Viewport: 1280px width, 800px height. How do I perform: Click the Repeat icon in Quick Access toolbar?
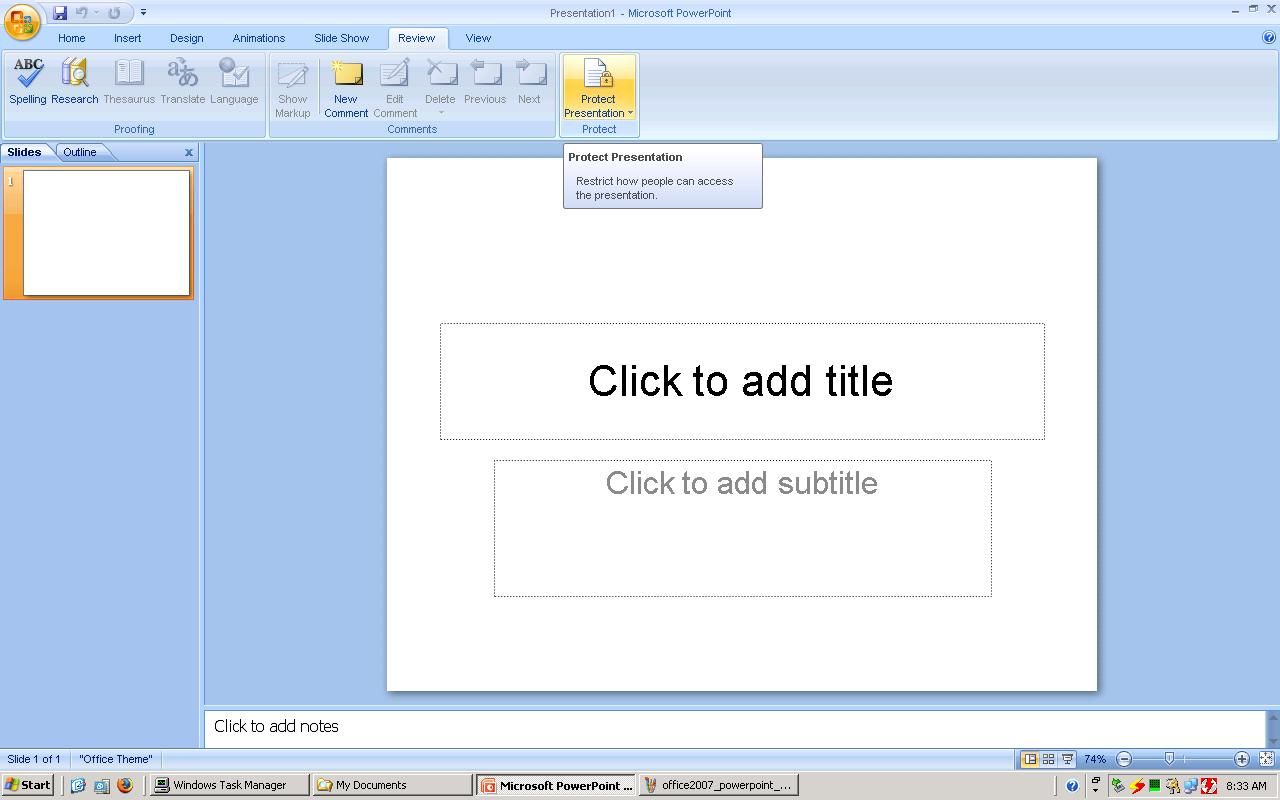[114, 13]
